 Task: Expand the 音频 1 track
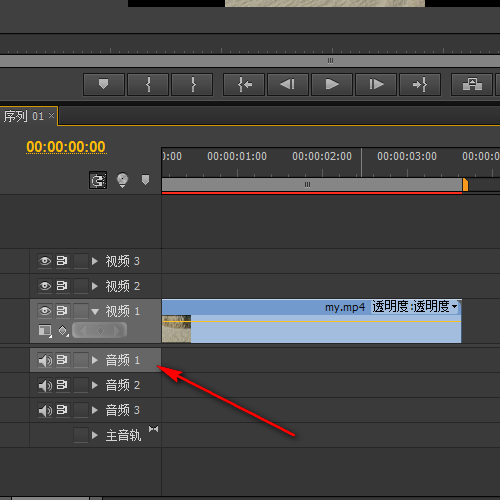(95, 360)
